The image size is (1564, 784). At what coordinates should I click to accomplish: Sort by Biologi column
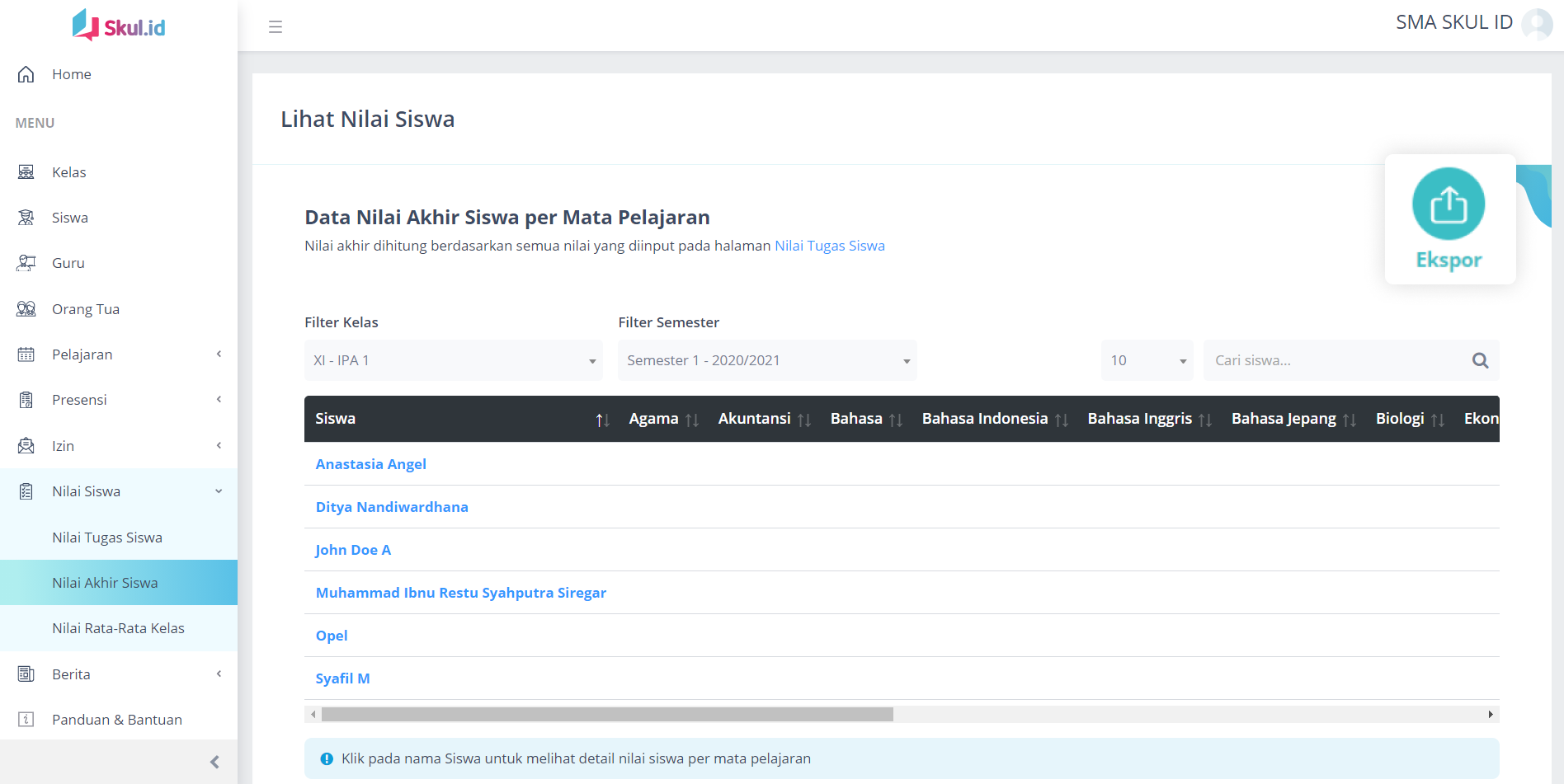point(1437,420)
